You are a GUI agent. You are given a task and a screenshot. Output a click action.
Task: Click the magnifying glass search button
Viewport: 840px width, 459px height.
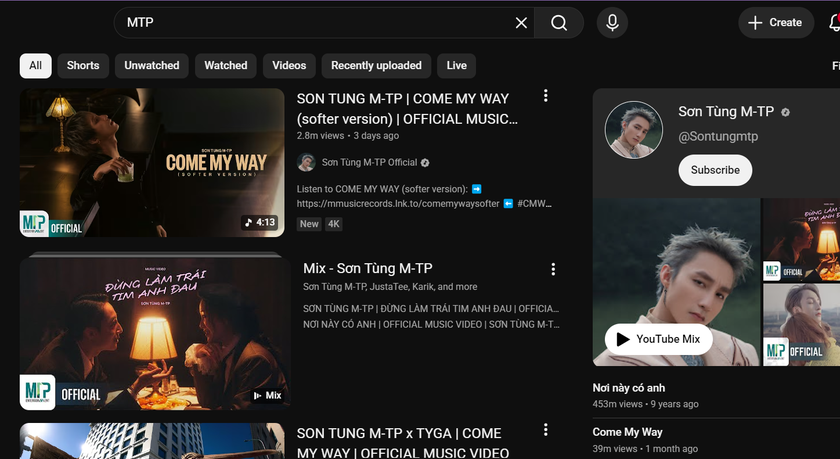coord(559,22)
